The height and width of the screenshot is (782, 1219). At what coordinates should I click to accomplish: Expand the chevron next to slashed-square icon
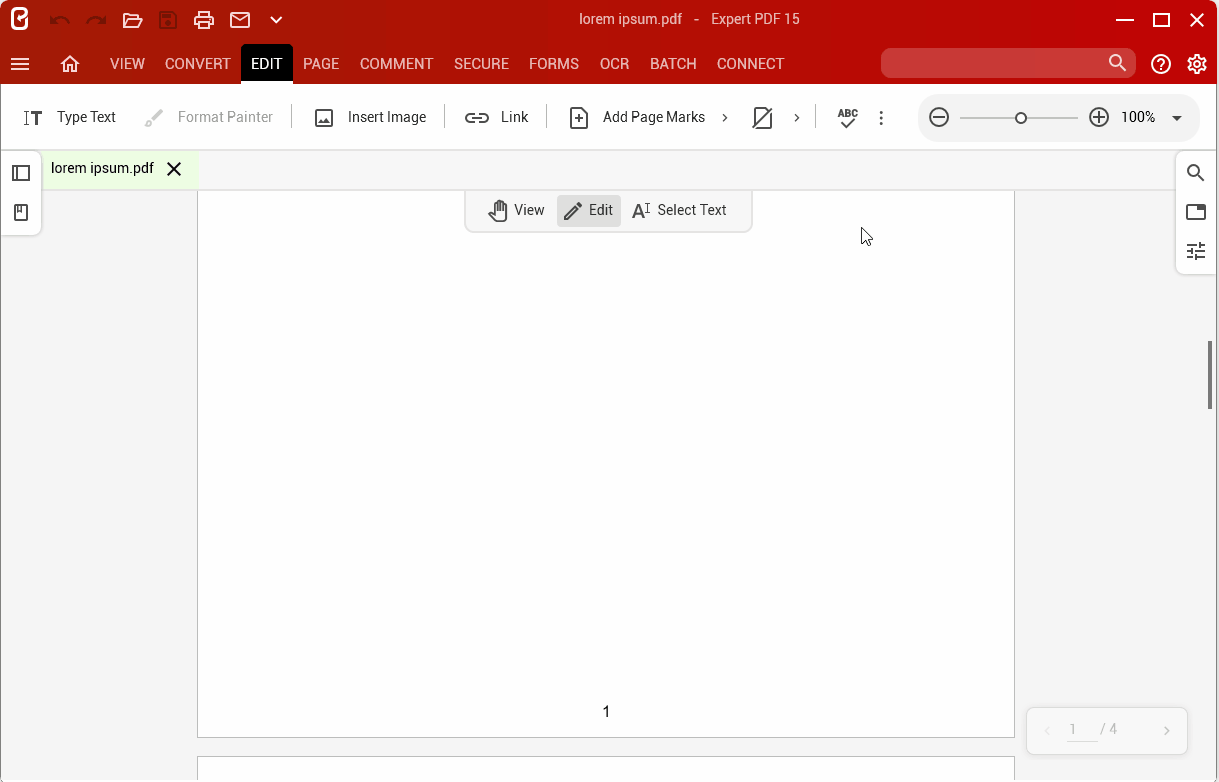click(x=797, y=118)
